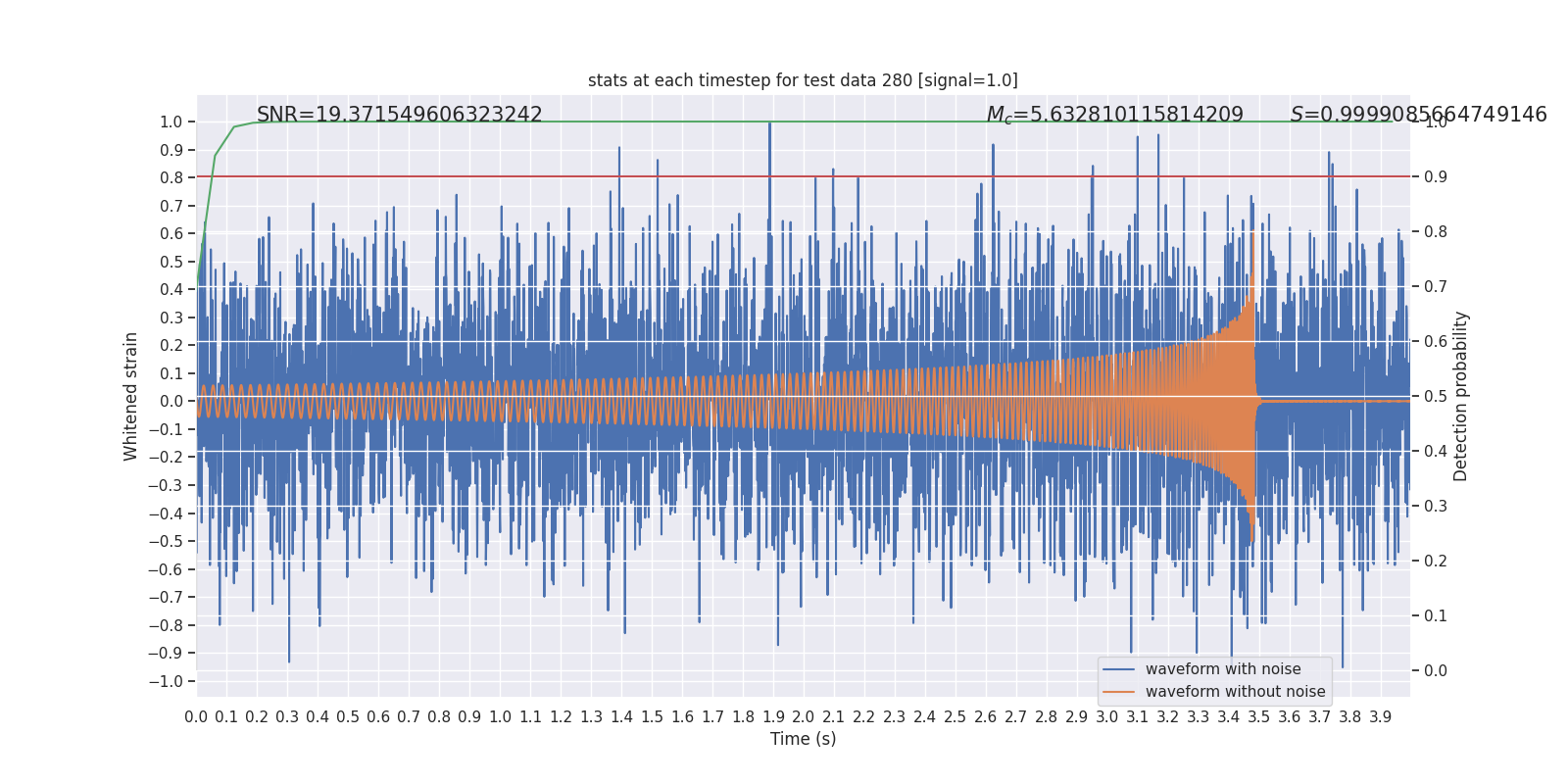Select detection probability tick label 0.8
This screenshot has width=1568, height=784.
1436,231
